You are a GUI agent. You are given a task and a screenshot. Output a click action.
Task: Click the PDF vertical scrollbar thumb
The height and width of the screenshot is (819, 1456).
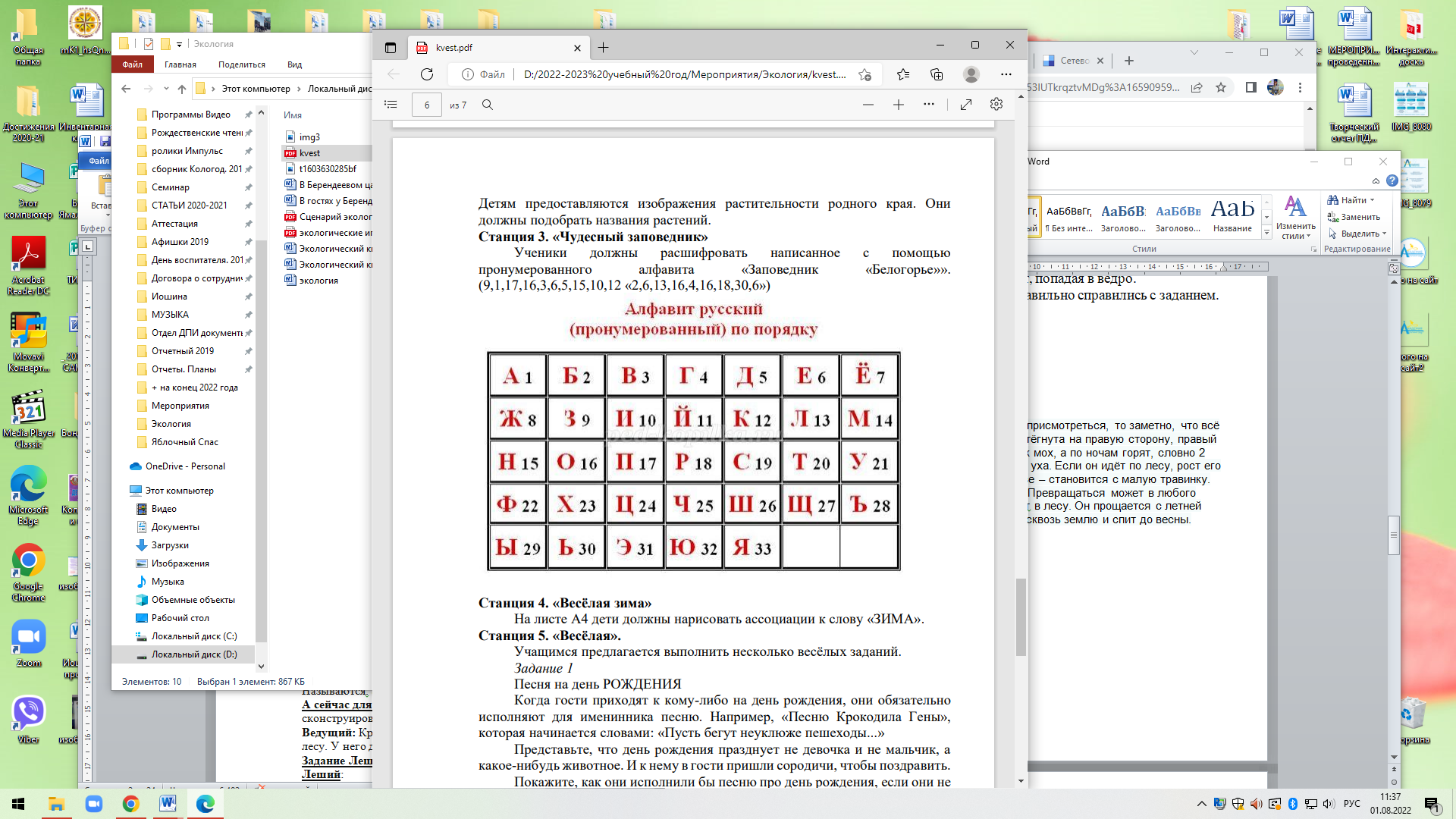(1021, 617)
